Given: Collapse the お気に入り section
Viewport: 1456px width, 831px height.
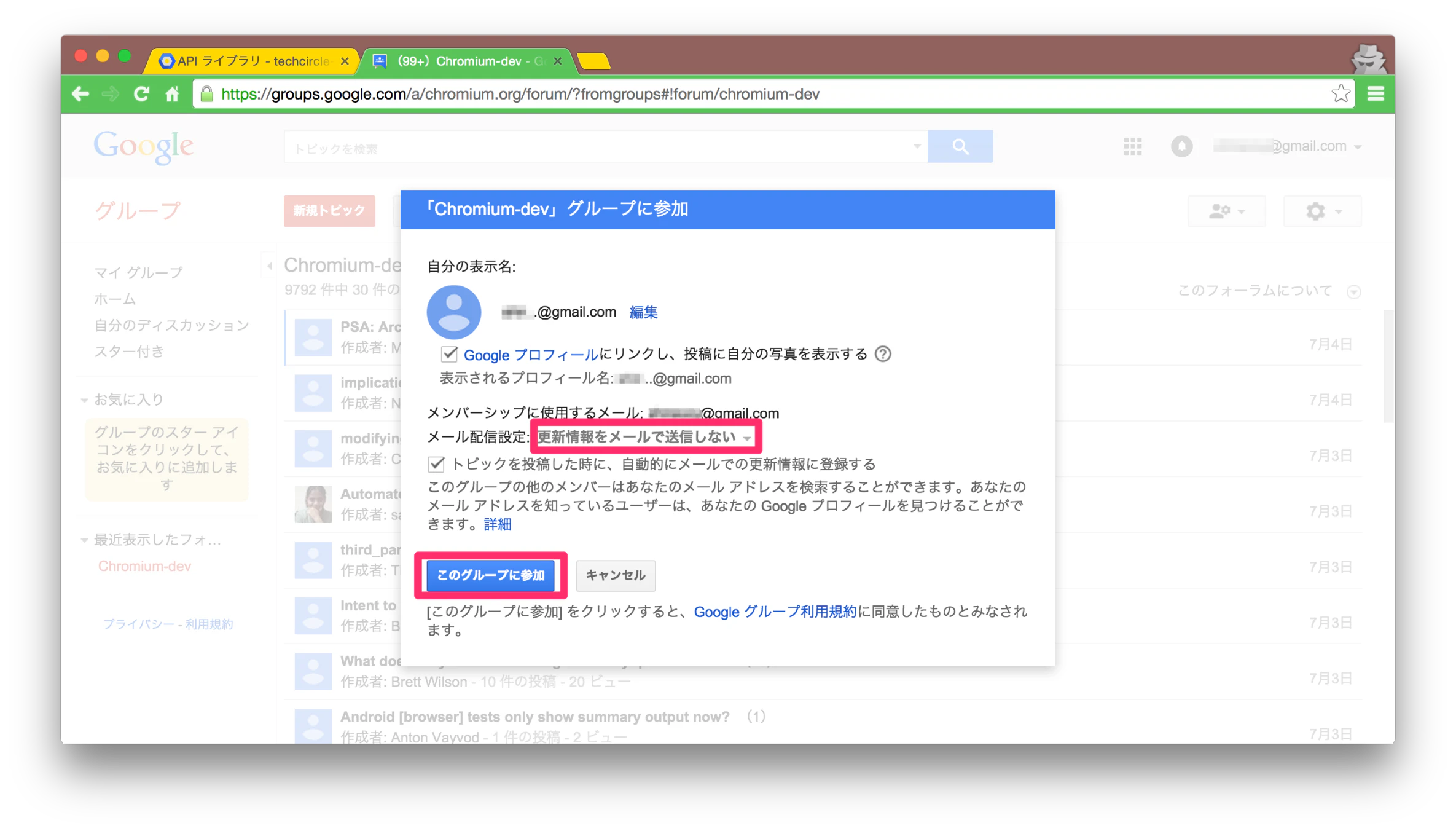Looking at the screenshot, I should (x=84, y=400).
